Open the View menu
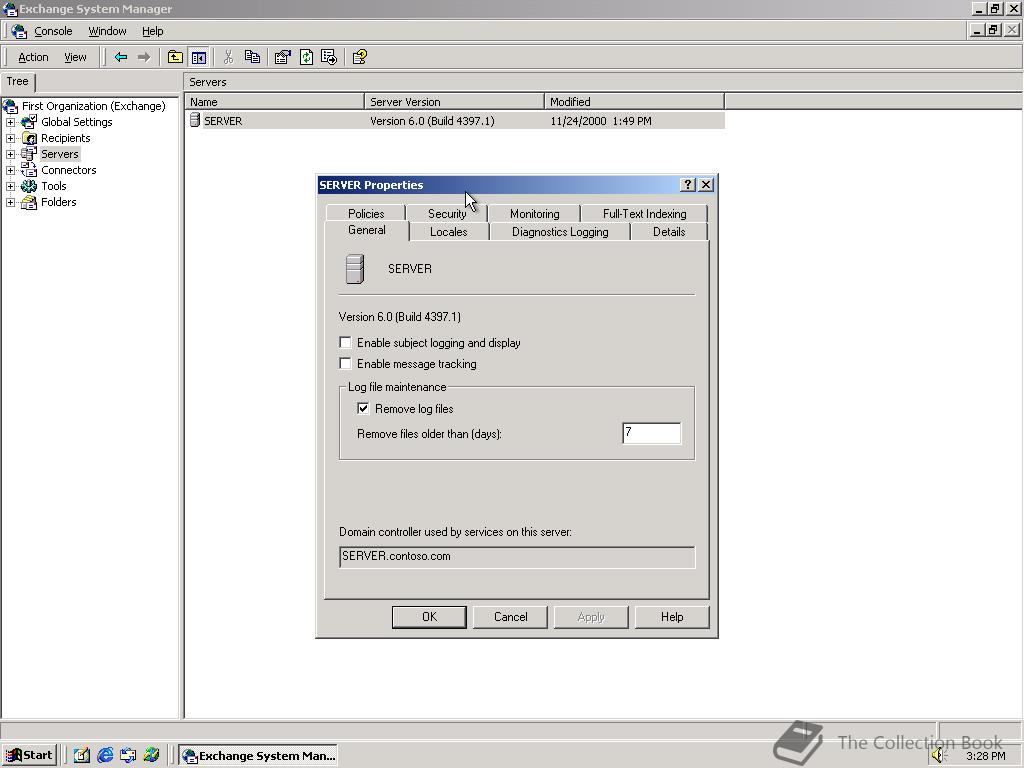Viewport: 1024px width, 768px height. click(75, 57)
